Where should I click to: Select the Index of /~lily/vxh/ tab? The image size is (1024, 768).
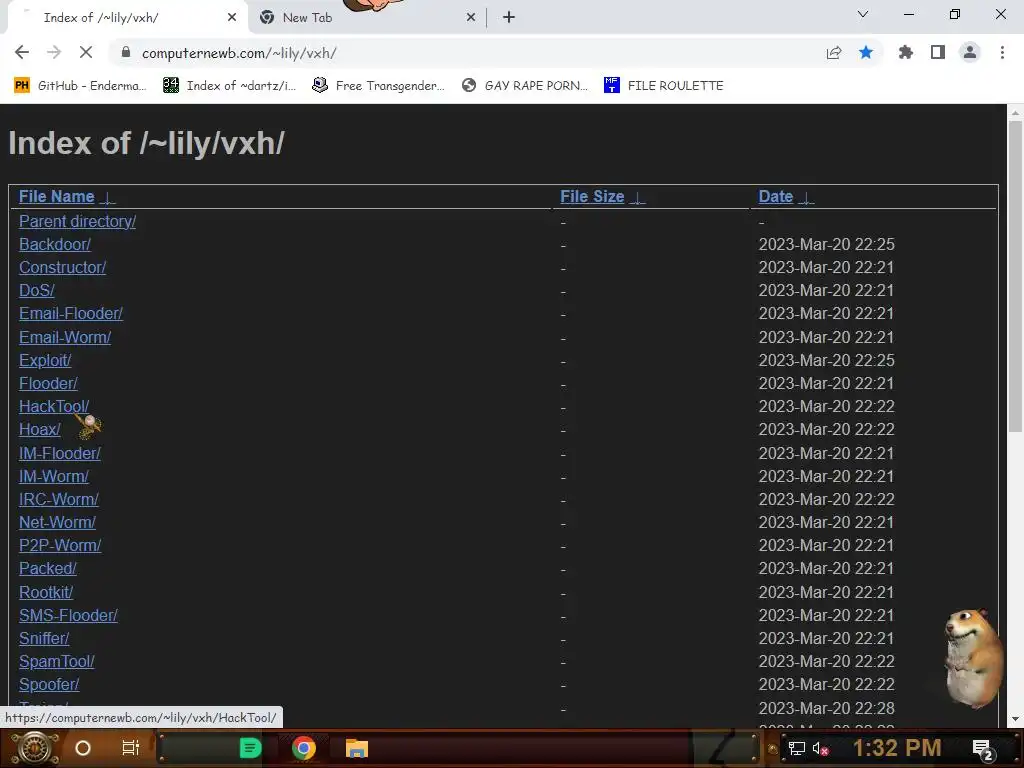coord(127,18)
